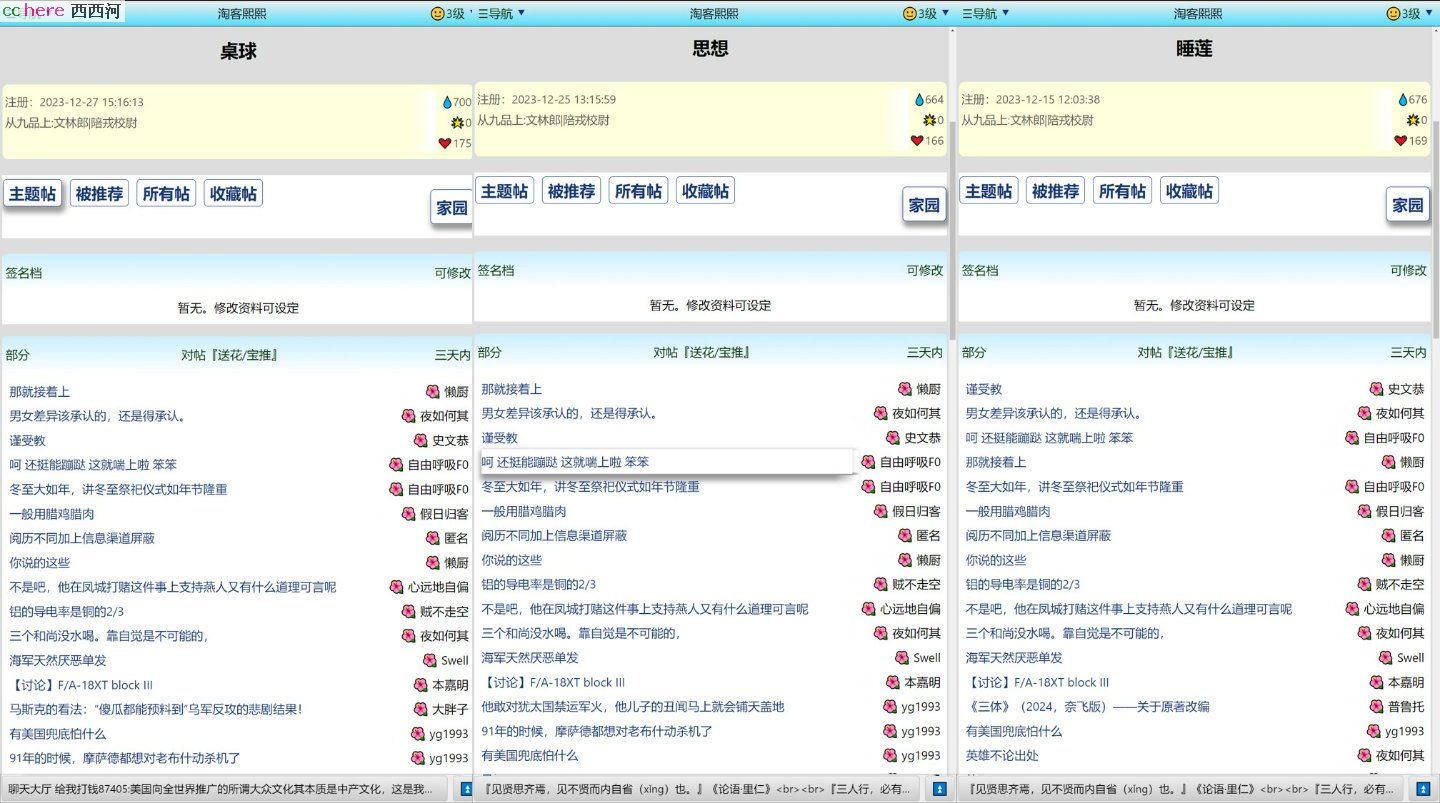Open post 英雄不论出处 in 睡莲 panel
This screenshot has width=1440, height=803.
pos(1002,755)
